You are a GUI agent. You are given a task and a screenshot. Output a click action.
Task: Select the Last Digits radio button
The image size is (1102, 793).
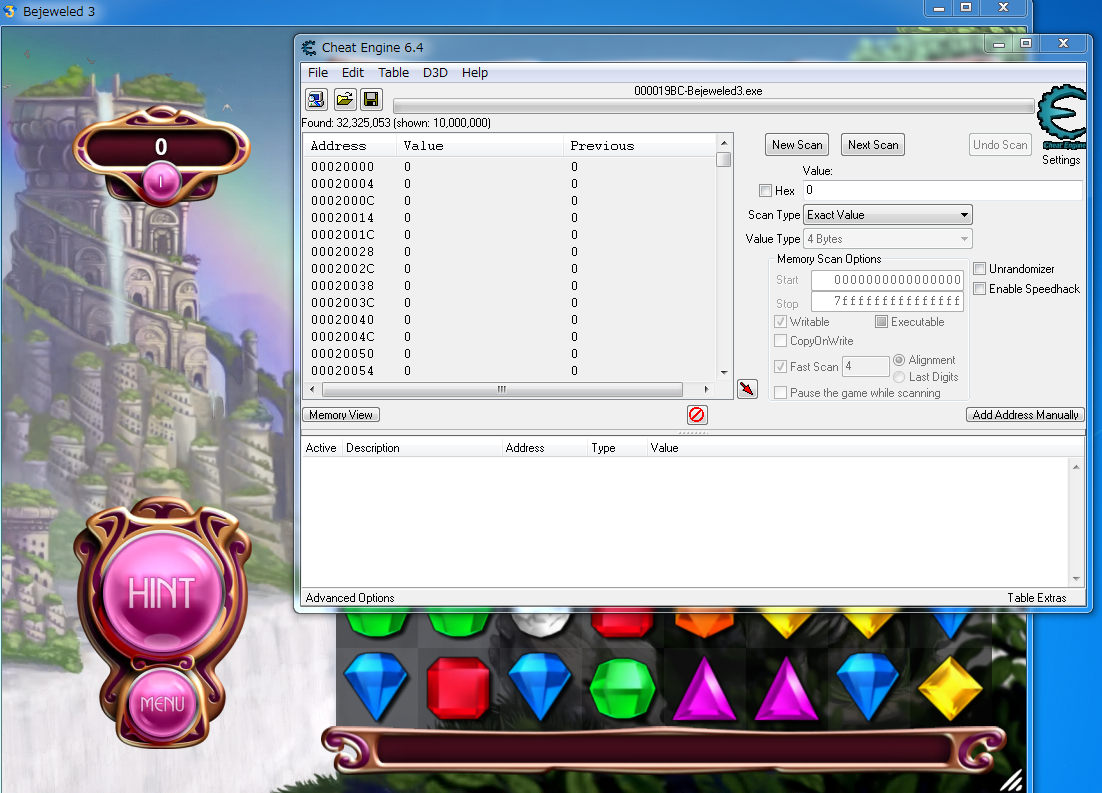click(899, 377)
